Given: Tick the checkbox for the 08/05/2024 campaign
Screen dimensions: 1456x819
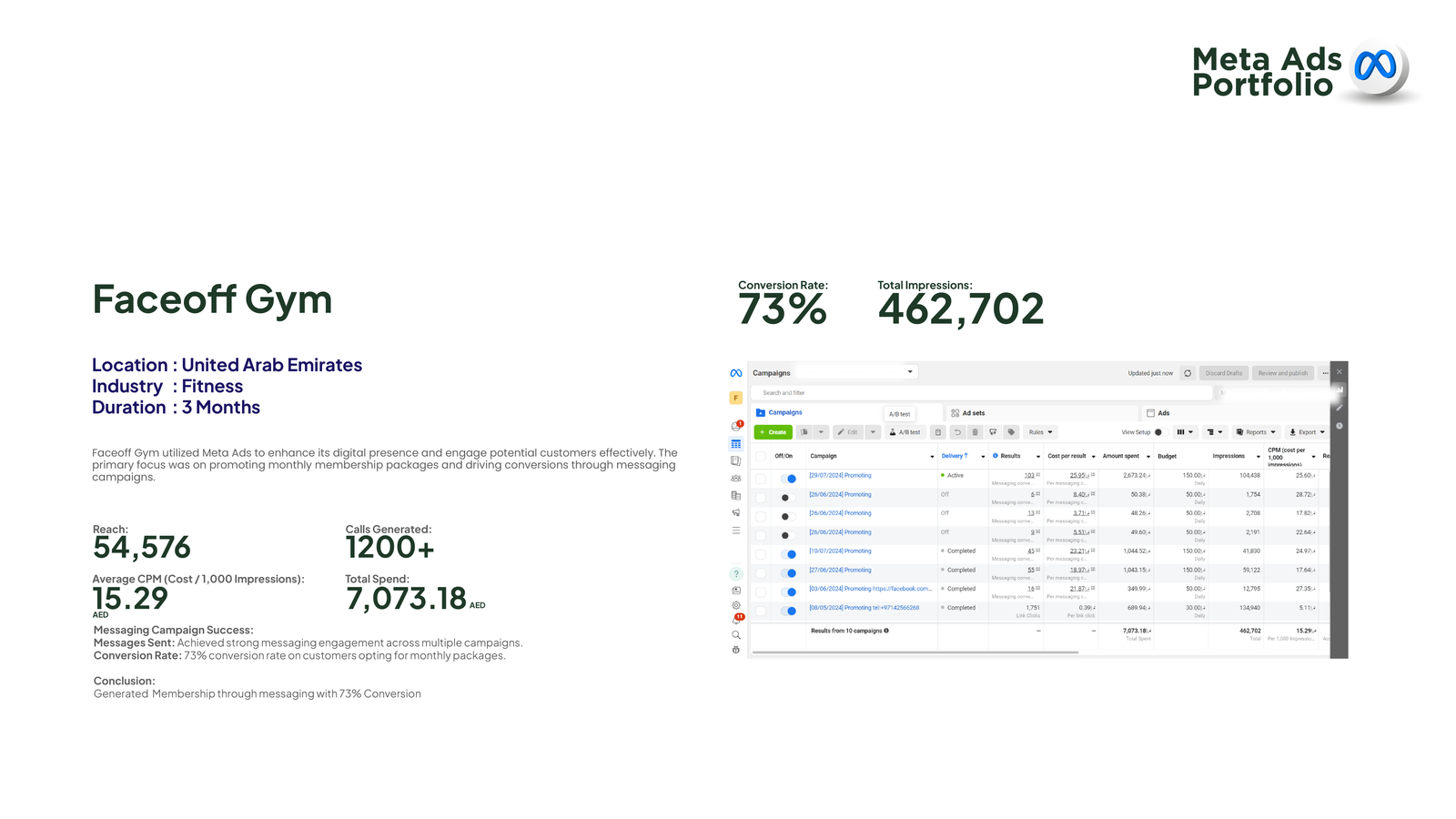Looking at the screenshot, I should [761, 611].
